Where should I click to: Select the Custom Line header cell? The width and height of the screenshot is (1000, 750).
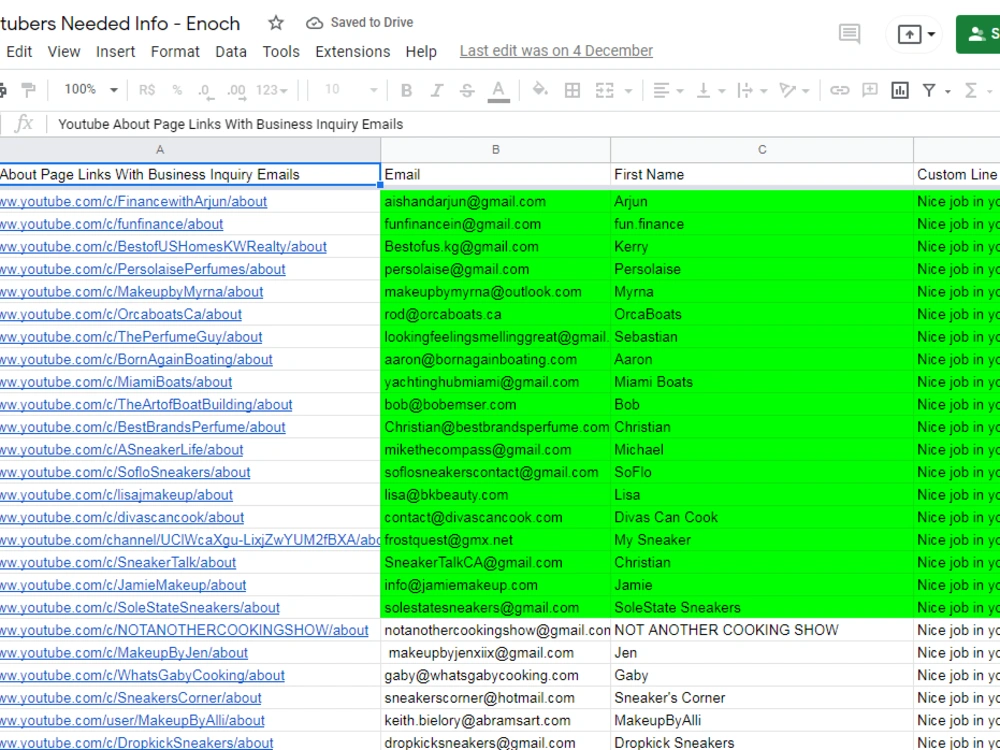[x=957, y=175]
